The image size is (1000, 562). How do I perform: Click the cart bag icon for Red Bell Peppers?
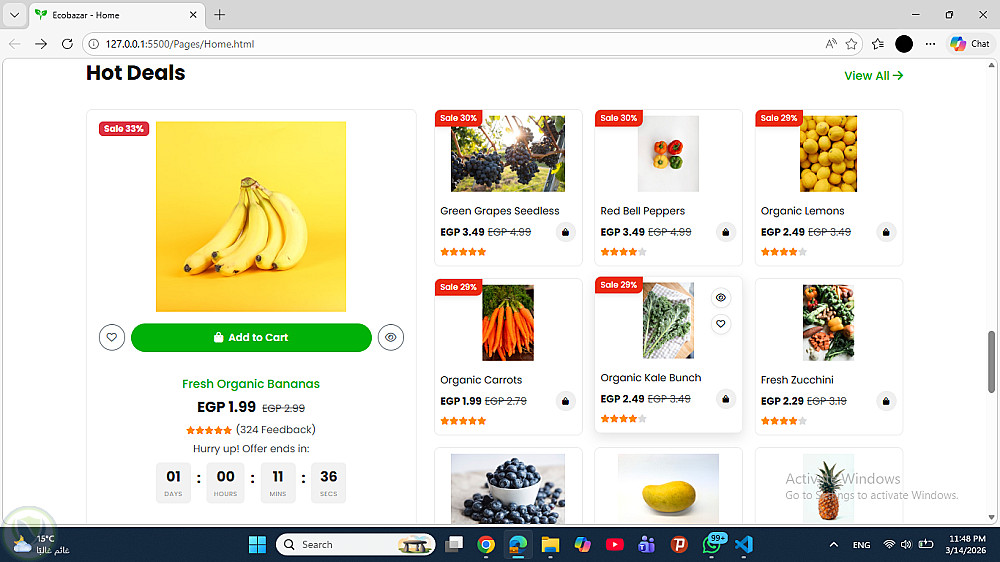point(725,232)
